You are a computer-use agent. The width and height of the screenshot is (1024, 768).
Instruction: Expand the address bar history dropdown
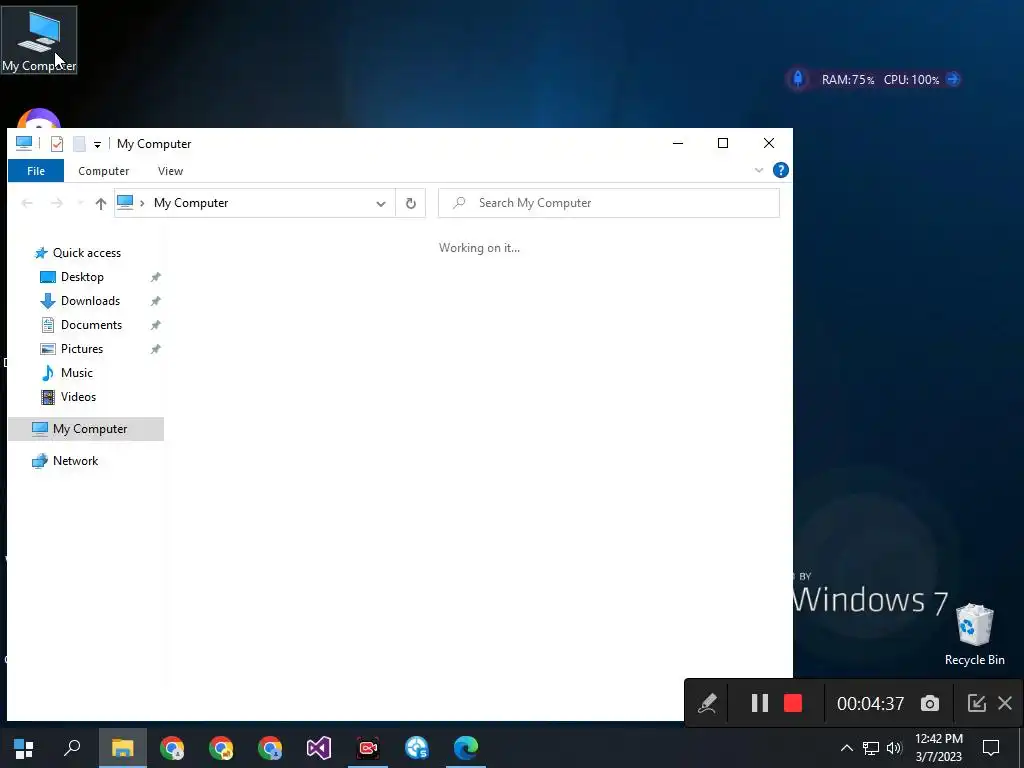[x=381, y=203]
